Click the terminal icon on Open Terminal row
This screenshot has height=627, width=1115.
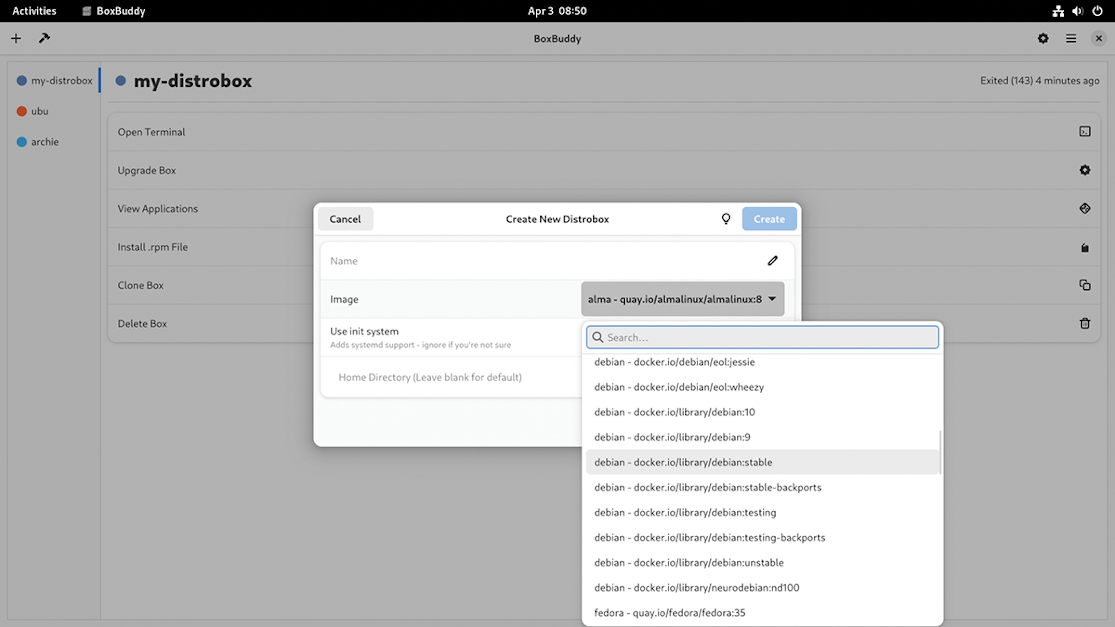click(1084, 132)
